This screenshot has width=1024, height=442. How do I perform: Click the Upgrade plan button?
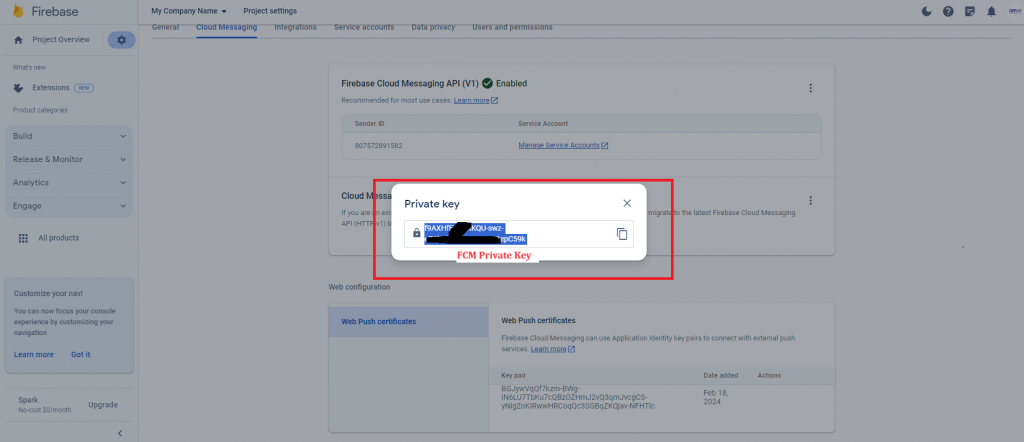click(x=103, y=405)
